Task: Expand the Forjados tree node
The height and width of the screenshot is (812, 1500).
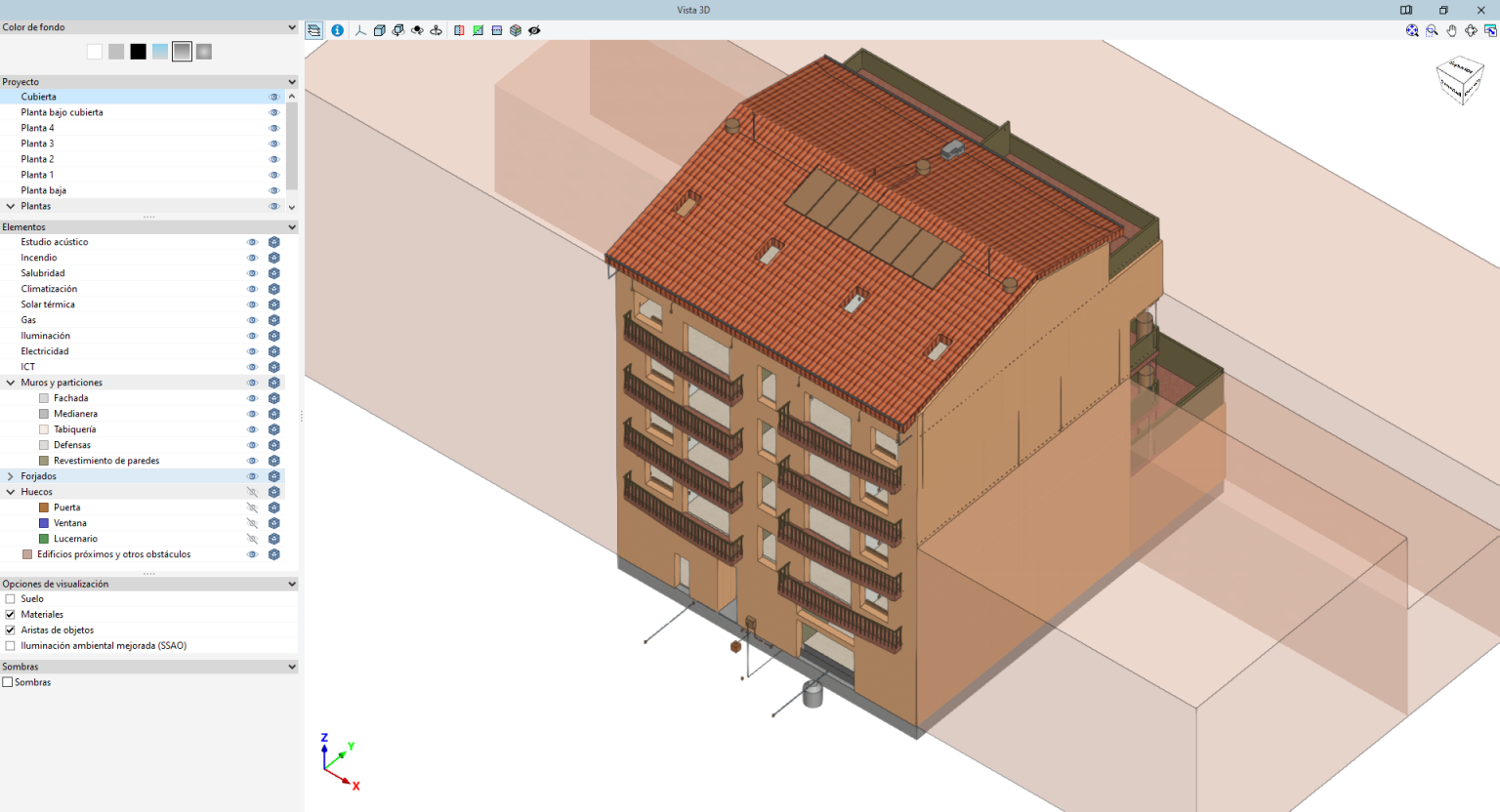Action: click(9, 475)
